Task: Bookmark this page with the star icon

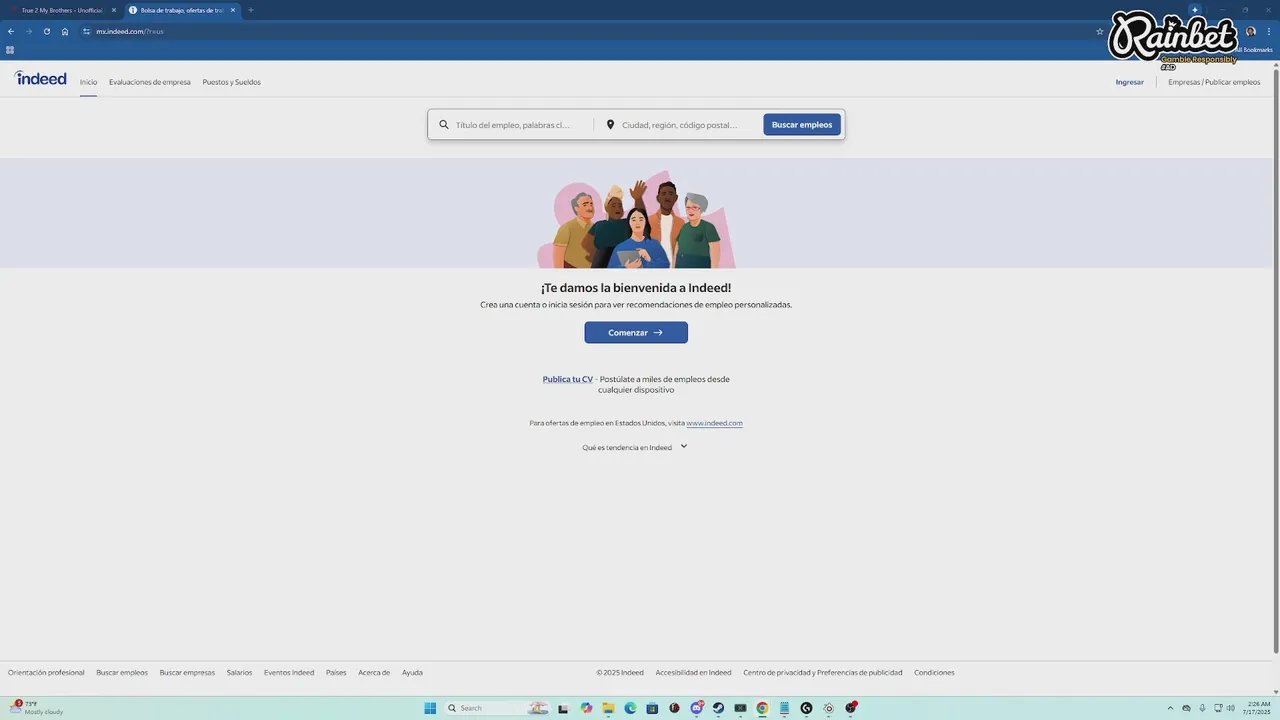Action: pos(1100,31)
